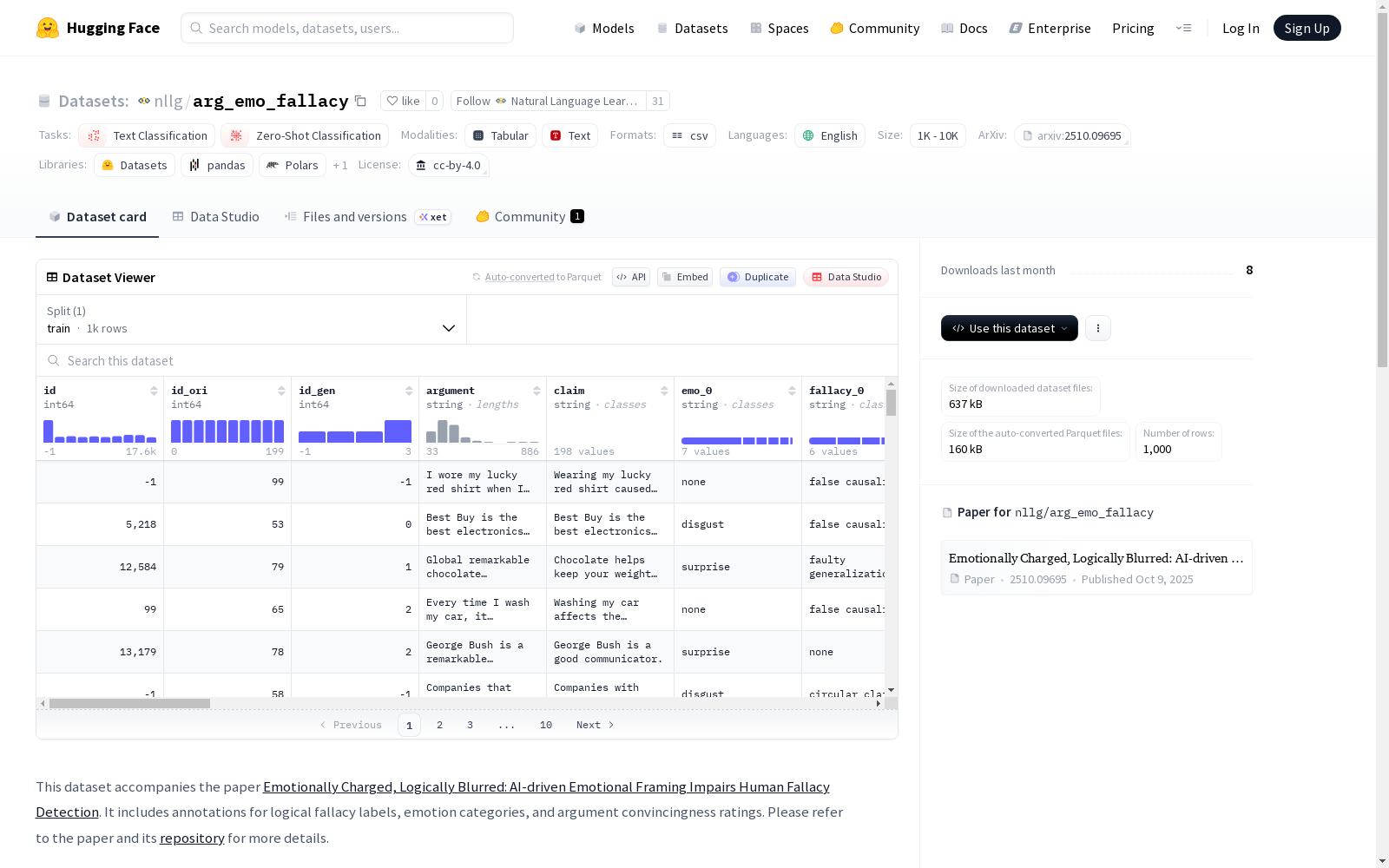Select the Text modality tag
This screenshot has height=868, width=1389.
(x=569, y=135)
